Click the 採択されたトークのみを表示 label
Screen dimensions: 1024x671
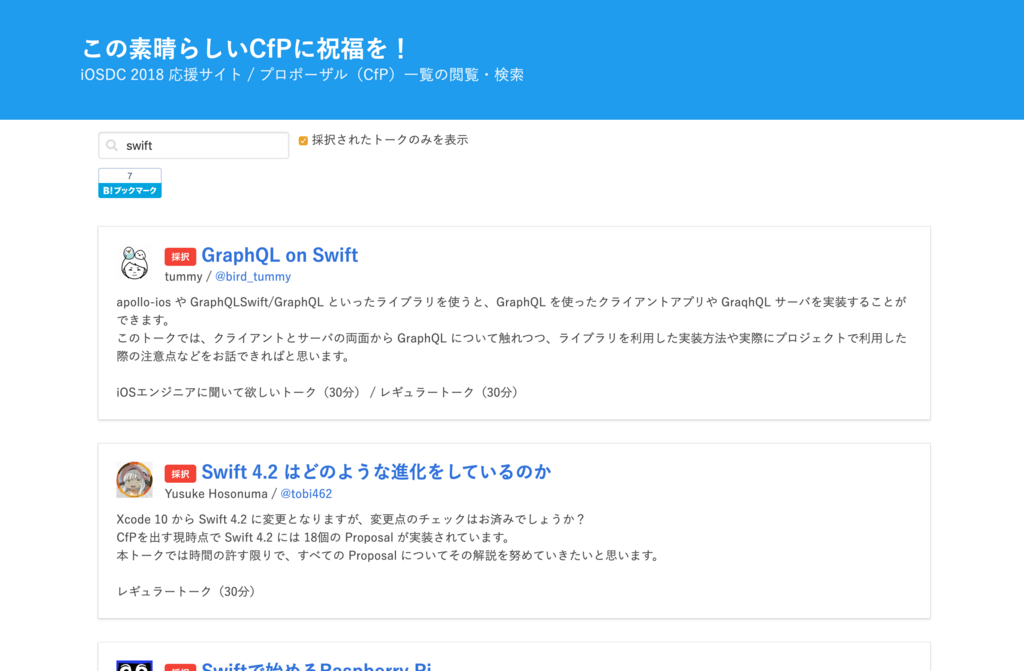(390, 140)
